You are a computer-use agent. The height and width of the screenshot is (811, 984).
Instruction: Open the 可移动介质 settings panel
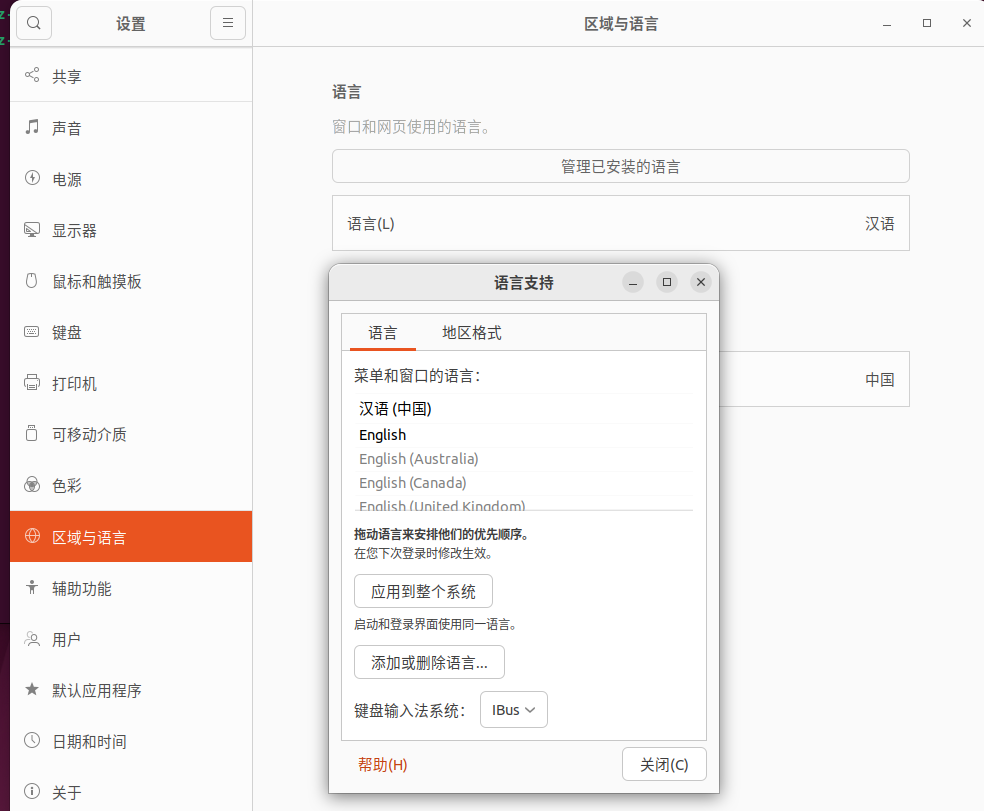[x=131, y=434]
